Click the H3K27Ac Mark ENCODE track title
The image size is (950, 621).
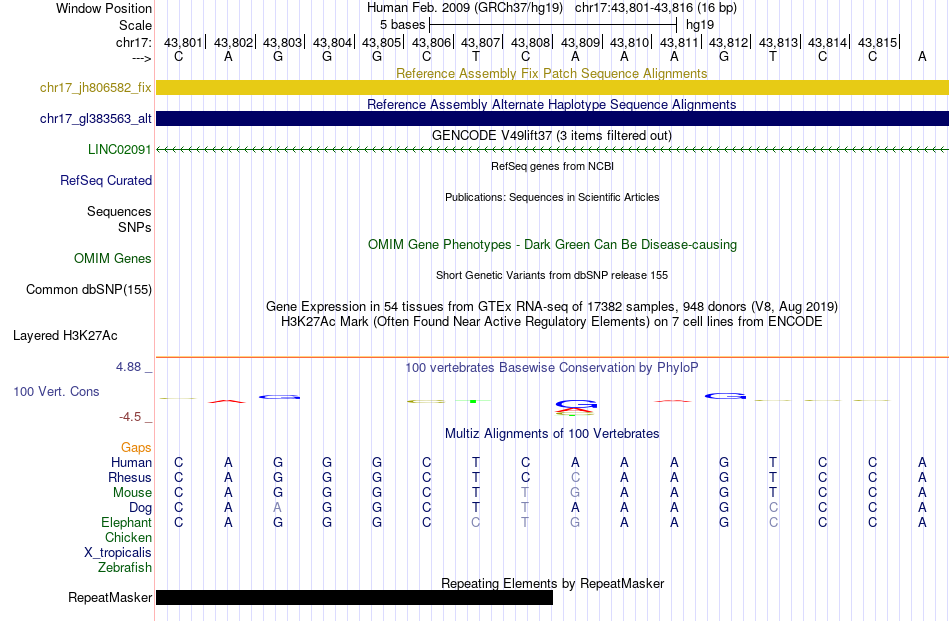tap(552, 321)
